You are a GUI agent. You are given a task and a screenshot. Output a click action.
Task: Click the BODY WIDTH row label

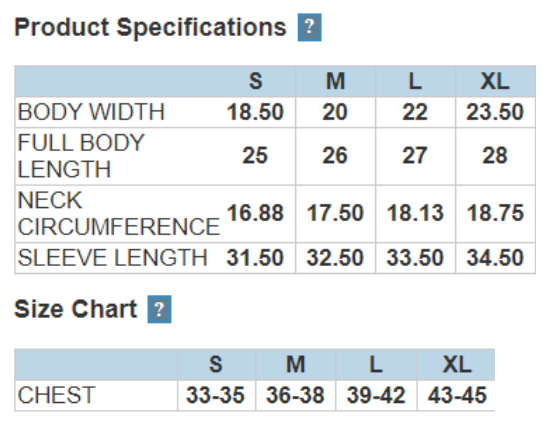(91, 112)
